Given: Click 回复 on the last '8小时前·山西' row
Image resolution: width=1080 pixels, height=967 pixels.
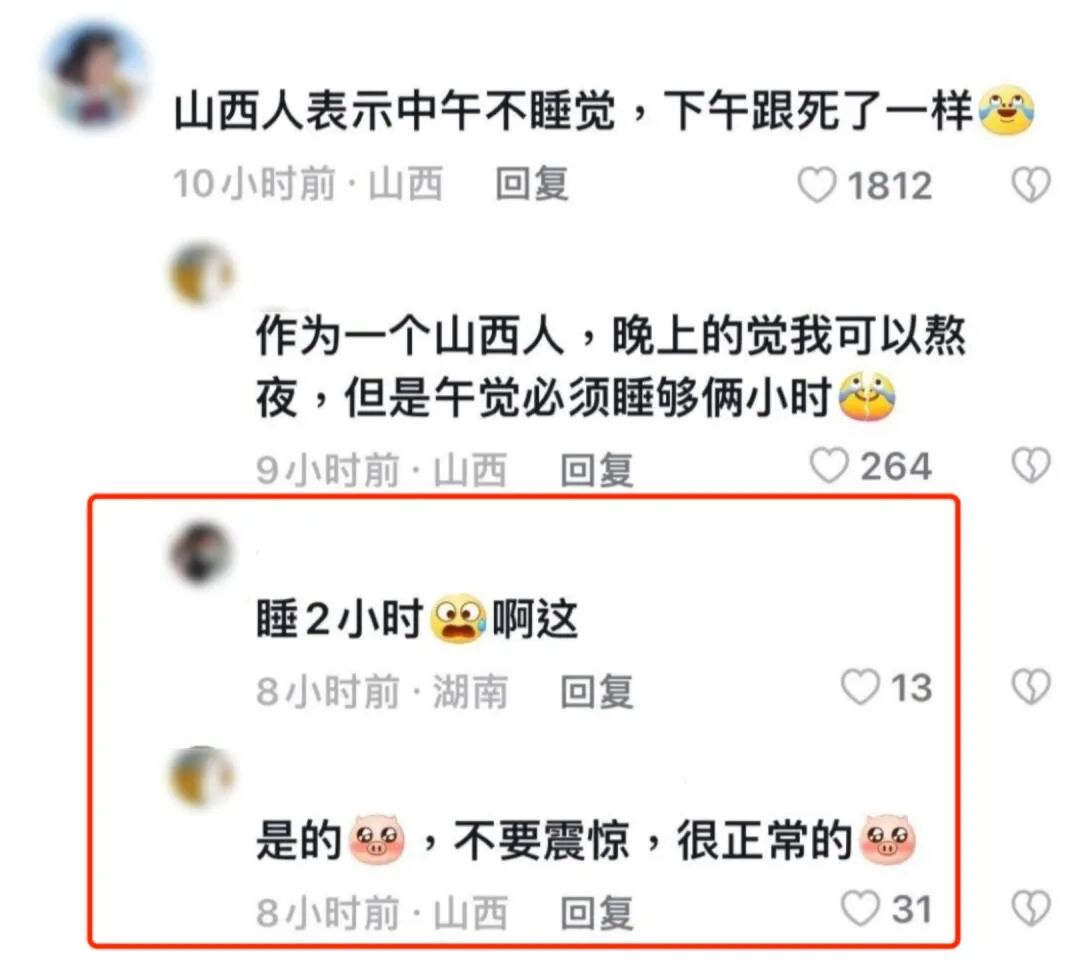Looking at the screenshot, I should coord(596,912).
